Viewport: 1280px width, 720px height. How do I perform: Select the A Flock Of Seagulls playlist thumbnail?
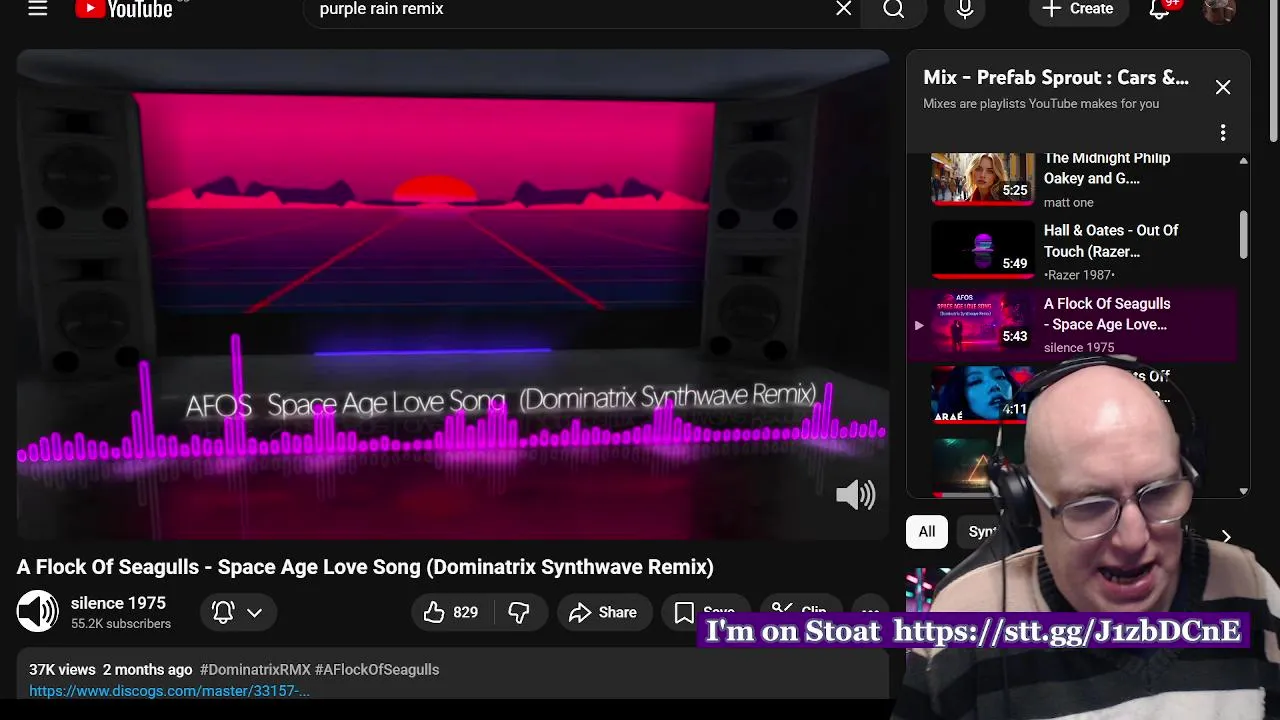point(983,322)
